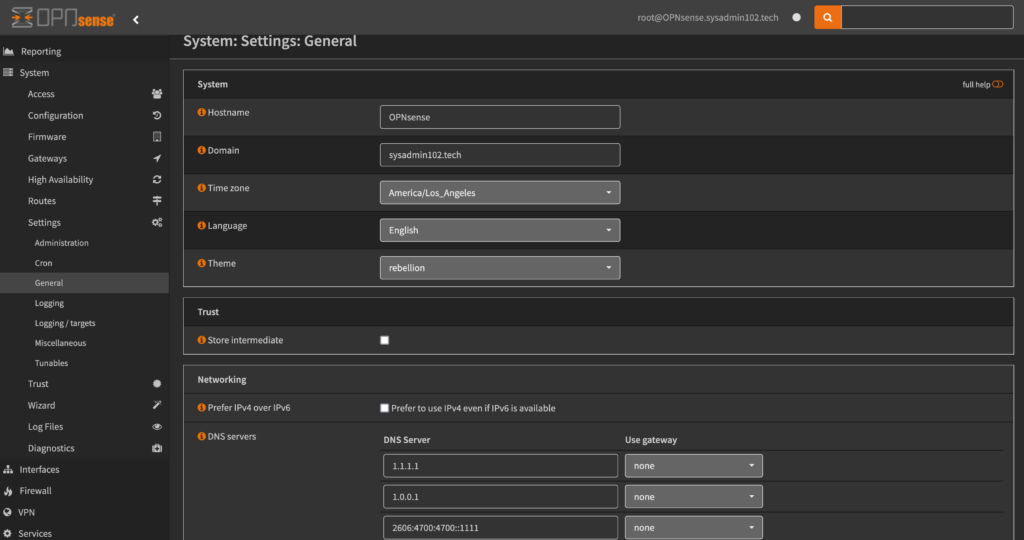The height and width of the screenshot is (540, 1024).
Task: Click the Firmware icon in sidebar
Action: [157, 137]
